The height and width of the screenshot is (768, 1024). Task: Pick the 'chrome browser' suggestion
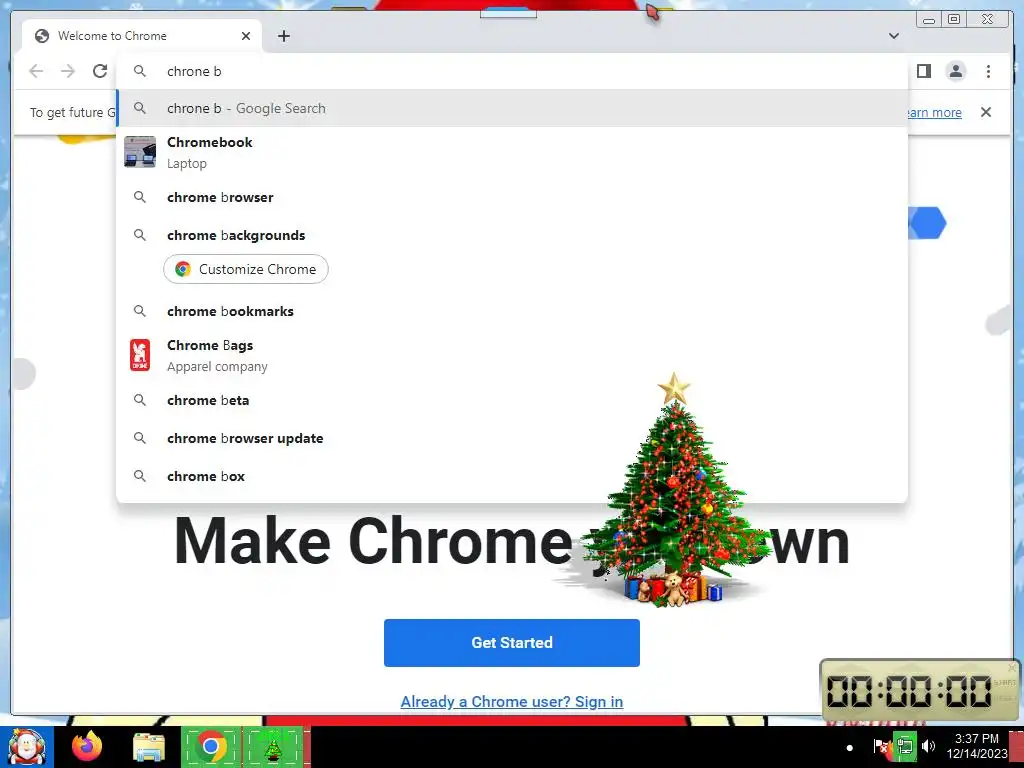point(512,197)
